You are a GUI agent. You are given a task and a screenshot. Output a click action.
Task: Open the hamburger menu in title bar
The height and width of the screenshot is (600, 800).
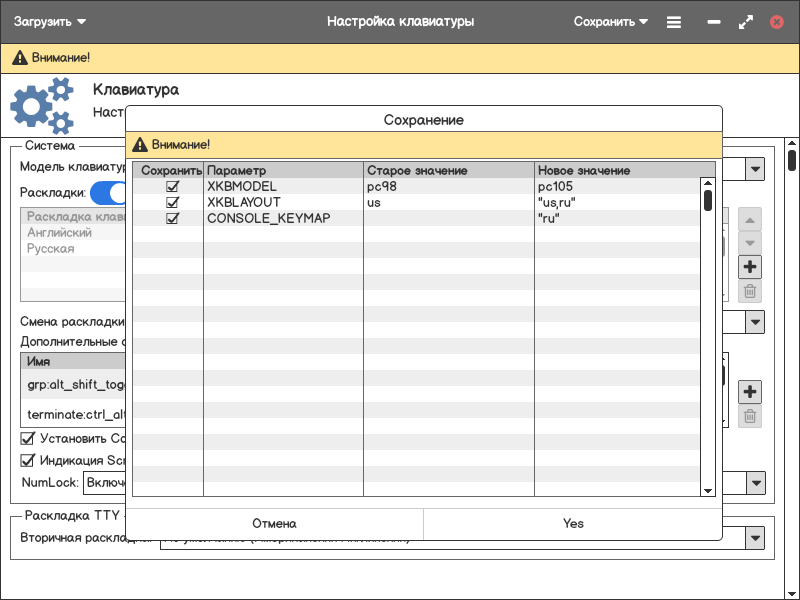click(674, 21)
